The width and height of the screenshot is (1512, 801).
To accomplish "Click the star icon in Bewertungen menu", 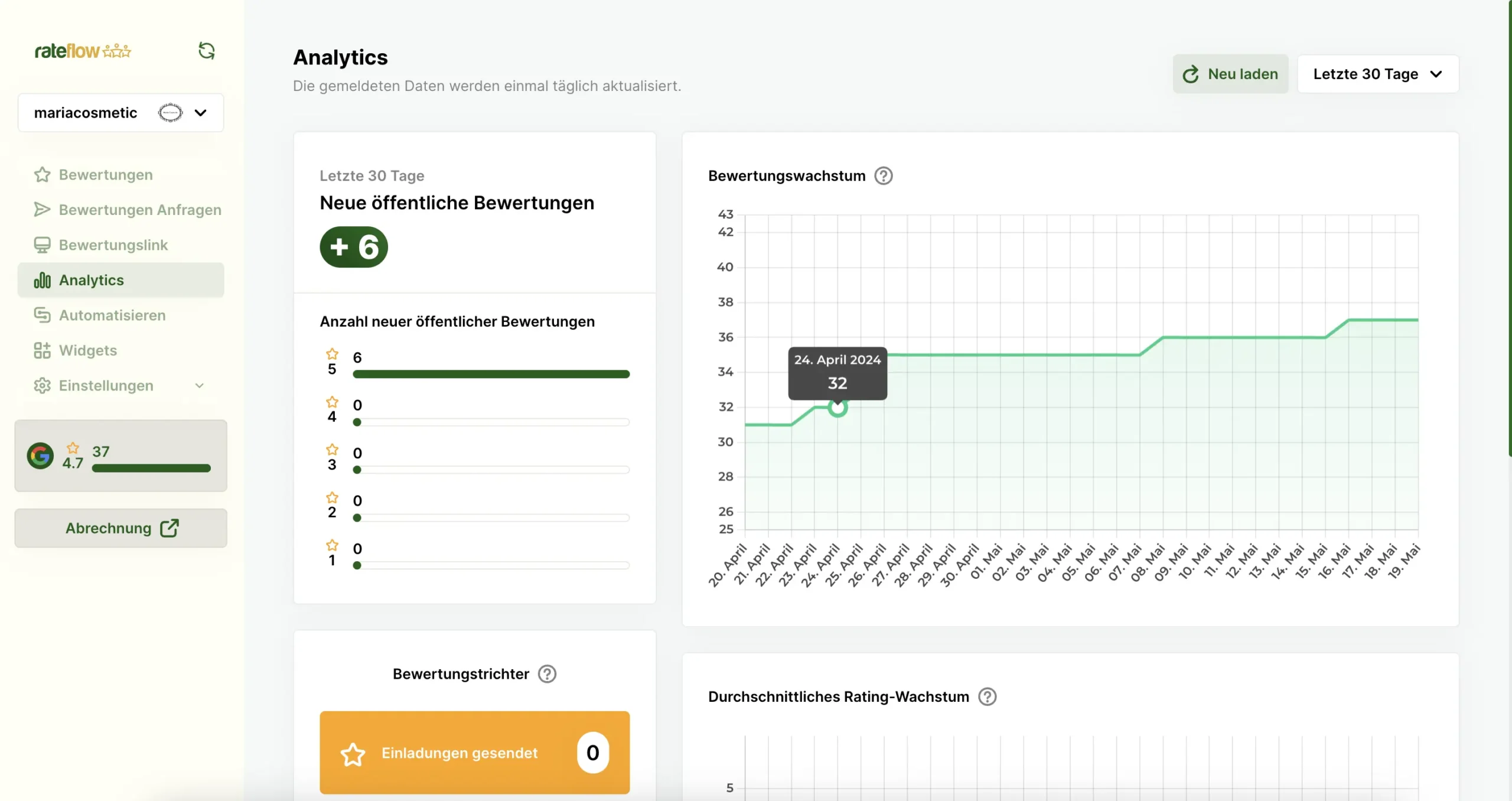I will point(42,175).
